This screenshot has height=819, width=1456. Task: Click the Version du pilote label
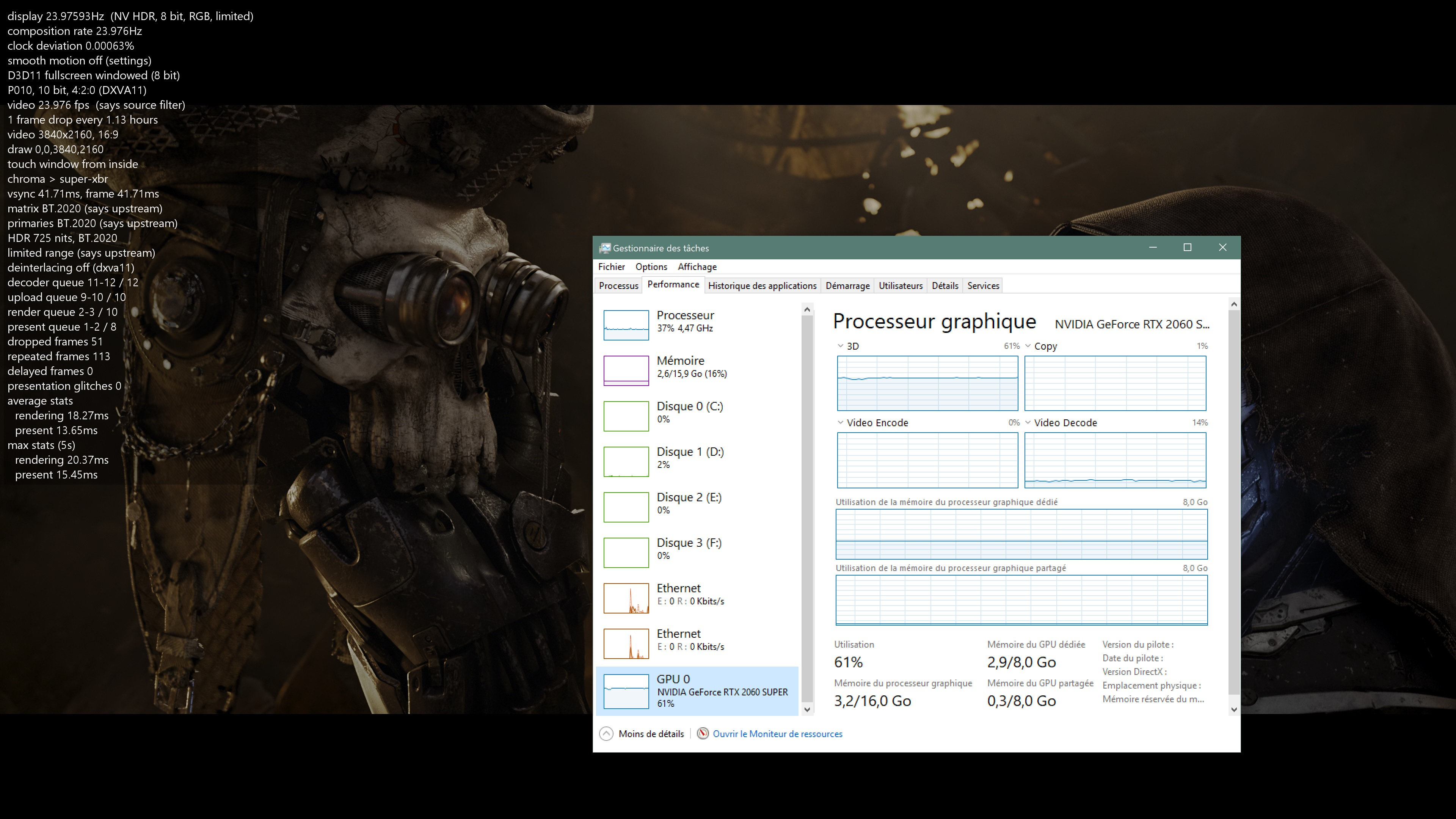pos(1138,644)
